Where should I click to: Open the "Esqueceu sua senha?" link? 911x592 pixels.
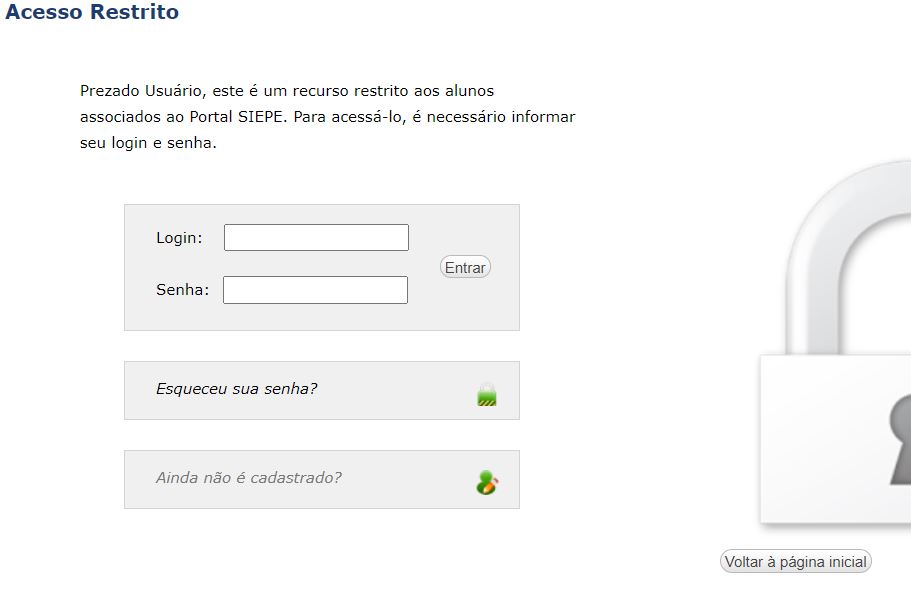click(236, 388)
